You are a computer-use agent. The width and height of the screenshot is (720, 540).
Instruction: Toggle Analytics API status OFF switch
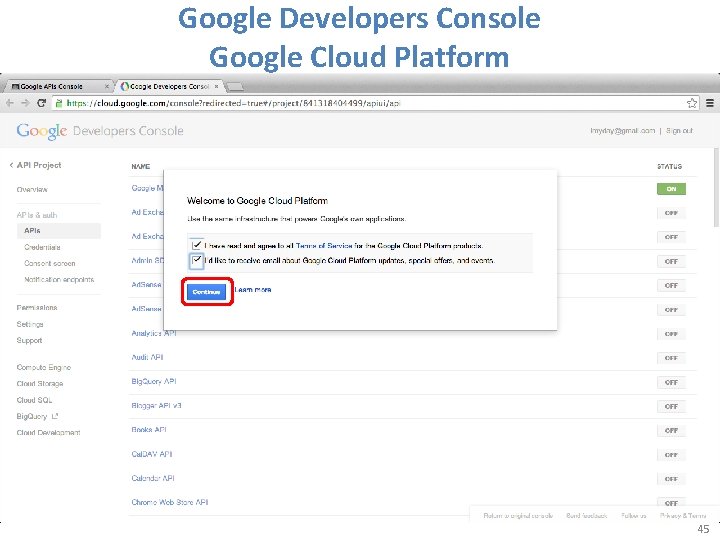[x=671, y=334]
